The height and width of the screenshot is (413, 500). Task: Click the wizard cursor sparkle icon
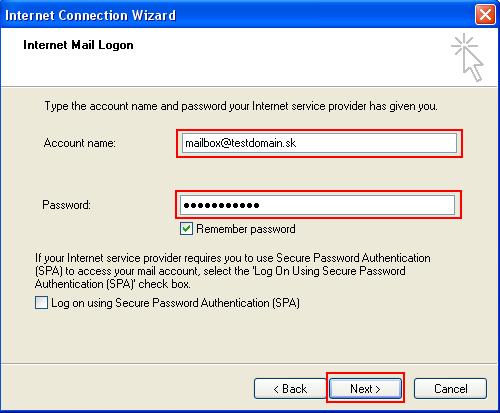[x=467, y=57]
